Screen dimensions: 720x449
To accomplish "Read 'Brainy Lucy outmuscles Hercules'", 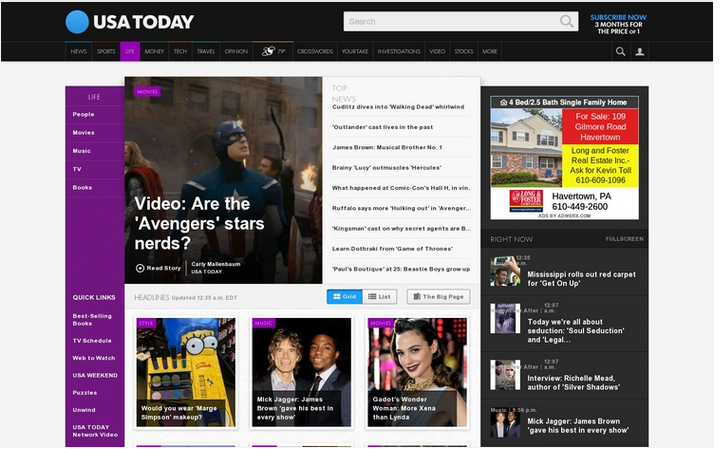I will point(387,168).
